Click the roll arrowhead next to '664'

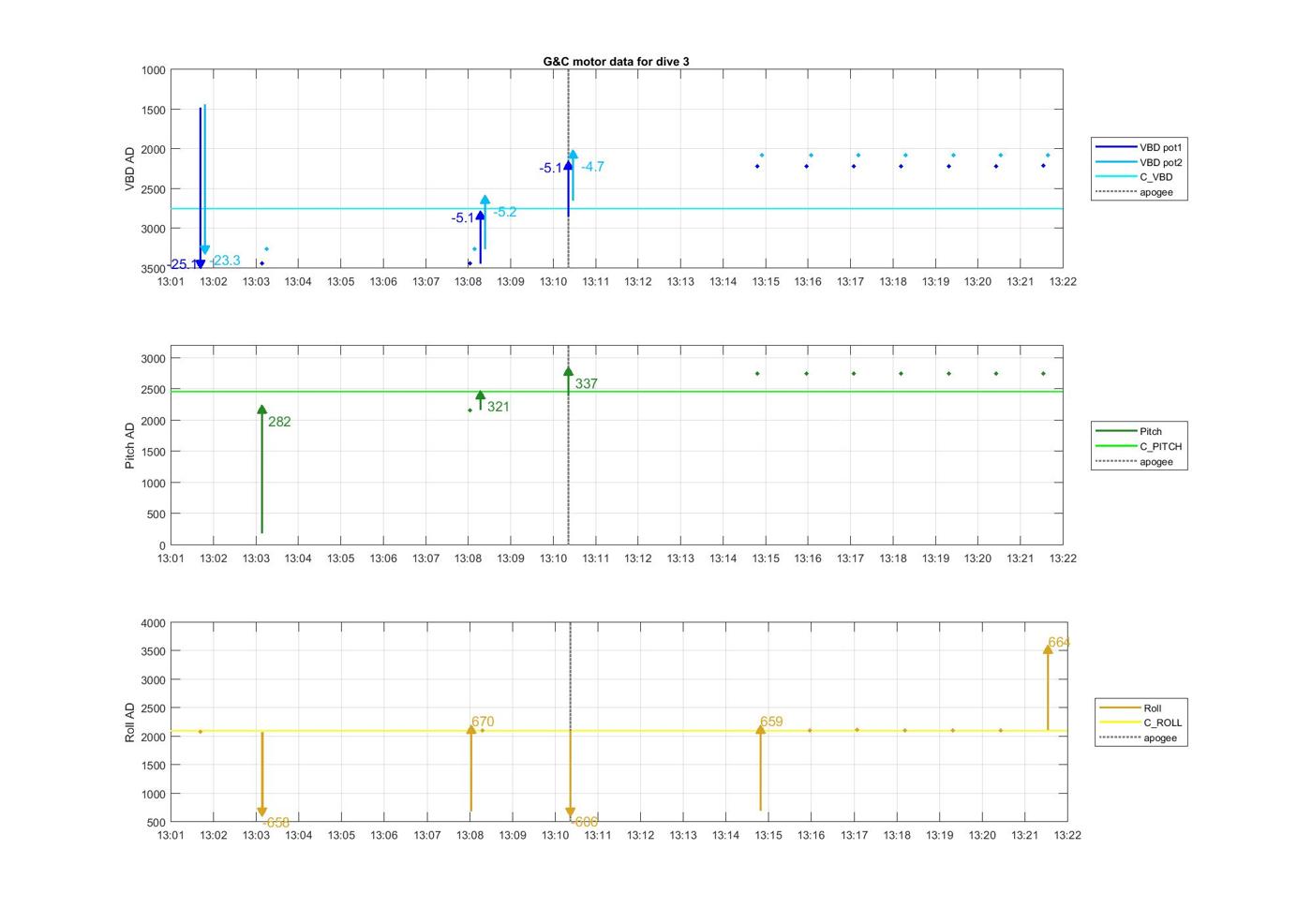pyautogui.click(x=1048, y=648)
